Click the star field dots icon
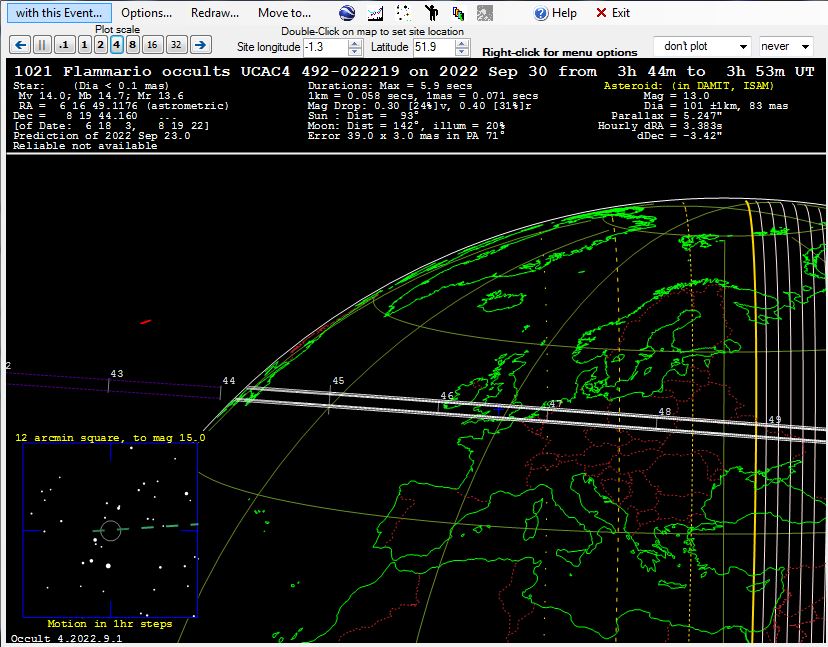This screenshot has height=647, width=828. point(403,13)
